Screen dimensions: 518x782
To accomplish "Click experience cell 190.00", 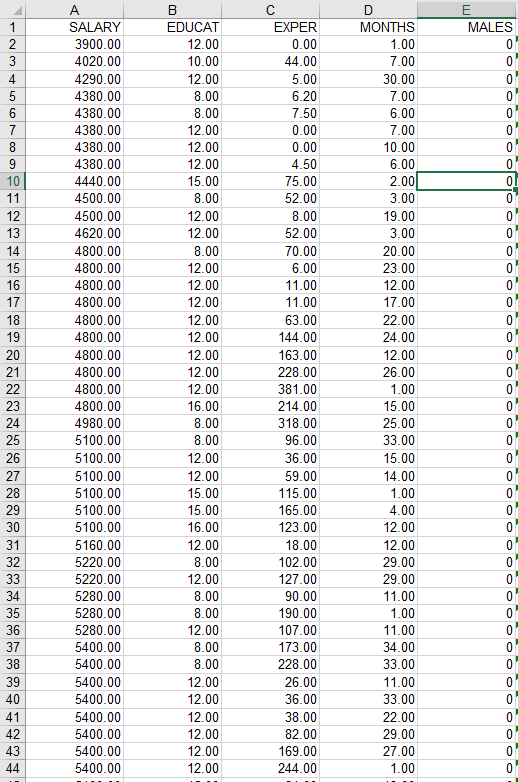I will pyautogui.click(x=270, y=613).
